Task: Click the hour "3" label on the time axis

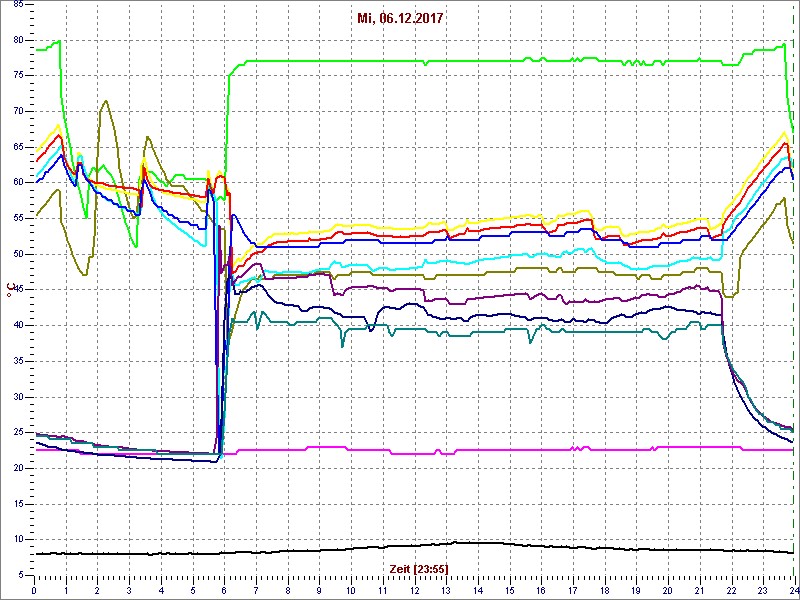Action: coord(129,589)
